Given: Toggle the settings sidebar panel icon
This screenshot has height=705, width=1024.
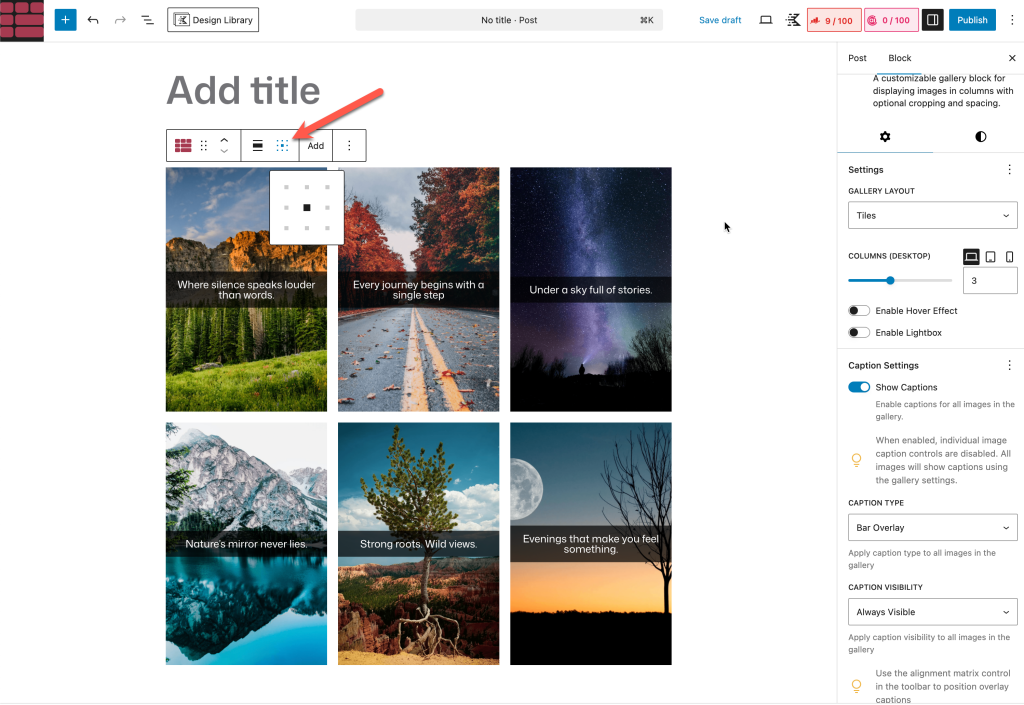Looking at the screenshot, I should [x=932, y=20].
